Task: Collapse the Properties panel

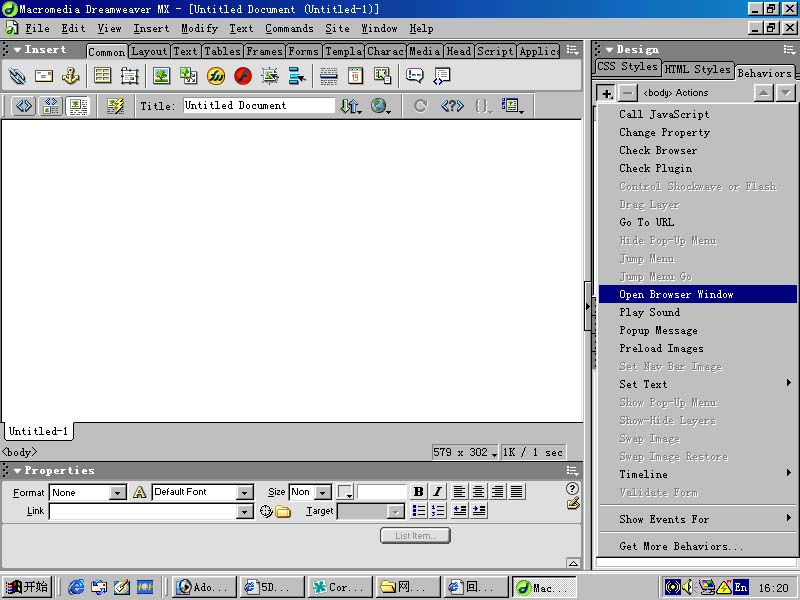Action: (x=17, y=471)
